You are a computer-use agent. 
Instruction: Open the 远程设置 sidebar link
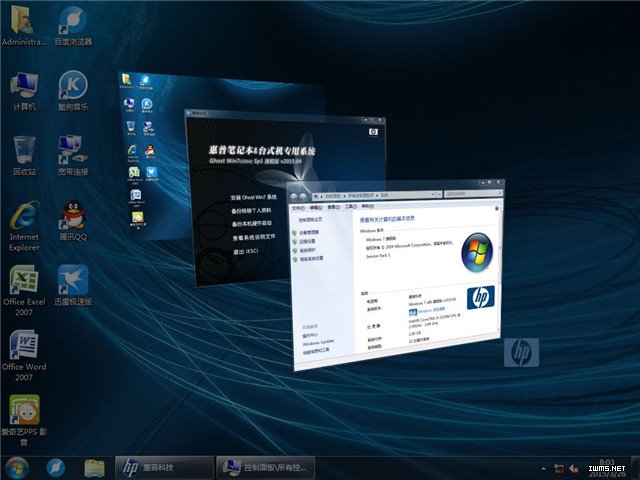(x=307, y=241)
